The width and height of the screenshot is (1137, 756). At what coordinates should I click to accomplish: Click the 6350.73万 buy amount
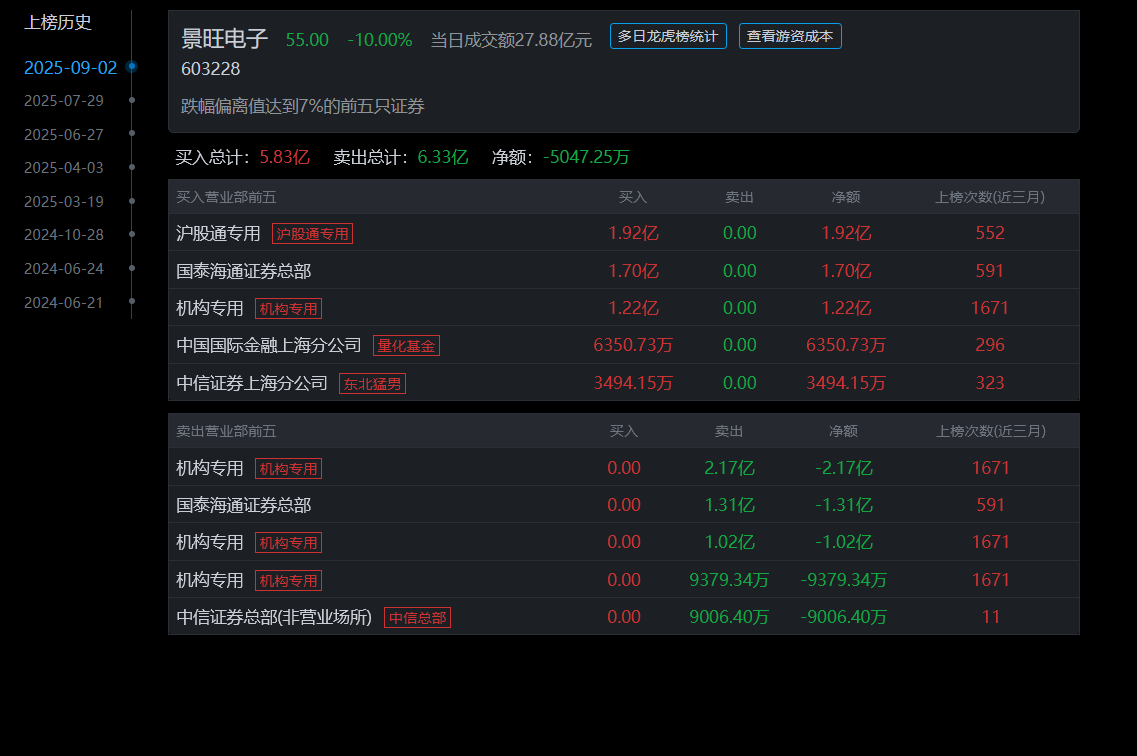tap(633, 345)
